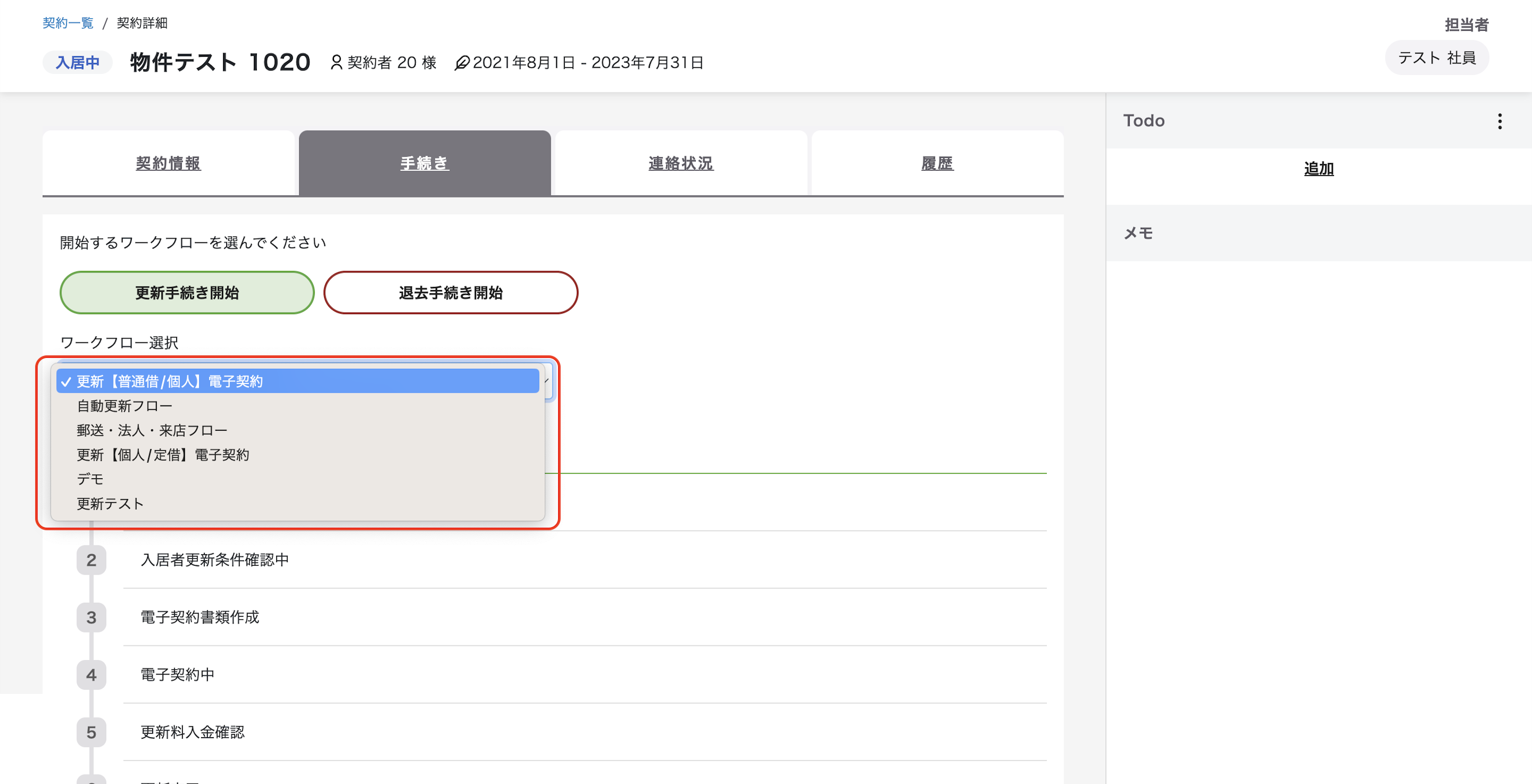Click the contract period dates text
This screenshot has height=784, width=1532.
[588, 63]
